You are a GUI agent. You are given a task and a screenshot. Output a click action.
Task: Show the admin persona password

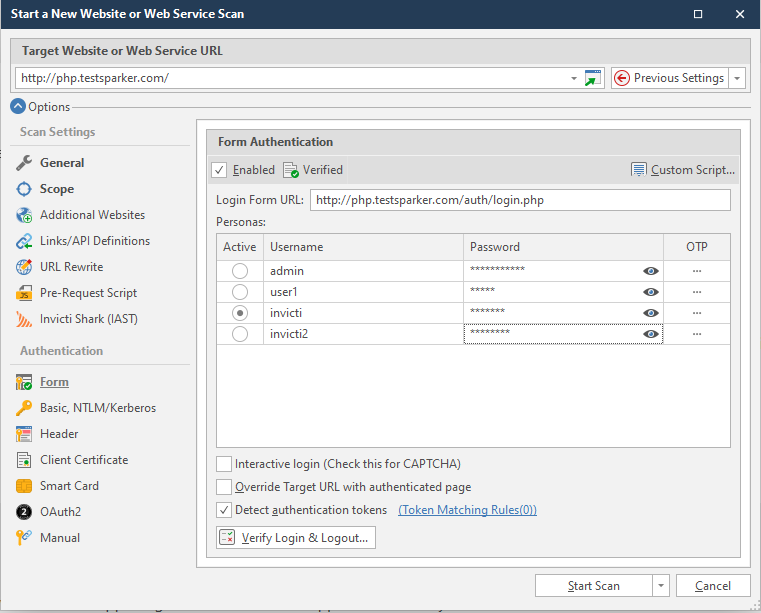(651, 271)
